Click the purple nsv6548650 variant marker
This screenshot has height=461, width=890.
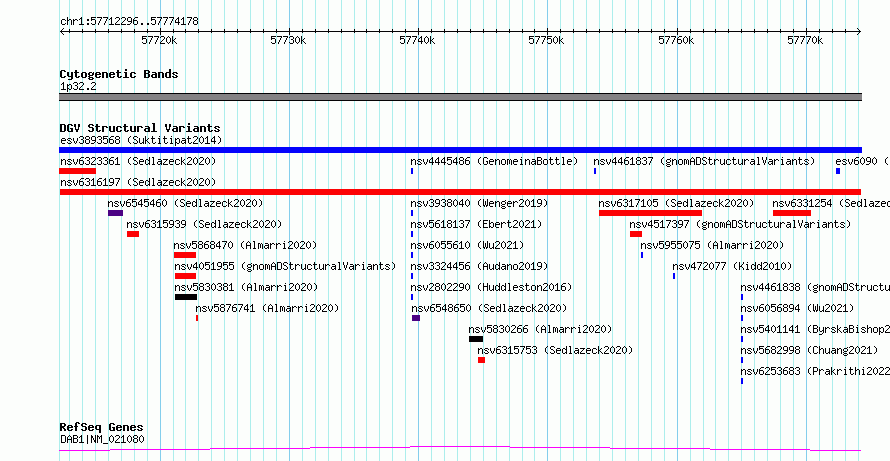415,318
